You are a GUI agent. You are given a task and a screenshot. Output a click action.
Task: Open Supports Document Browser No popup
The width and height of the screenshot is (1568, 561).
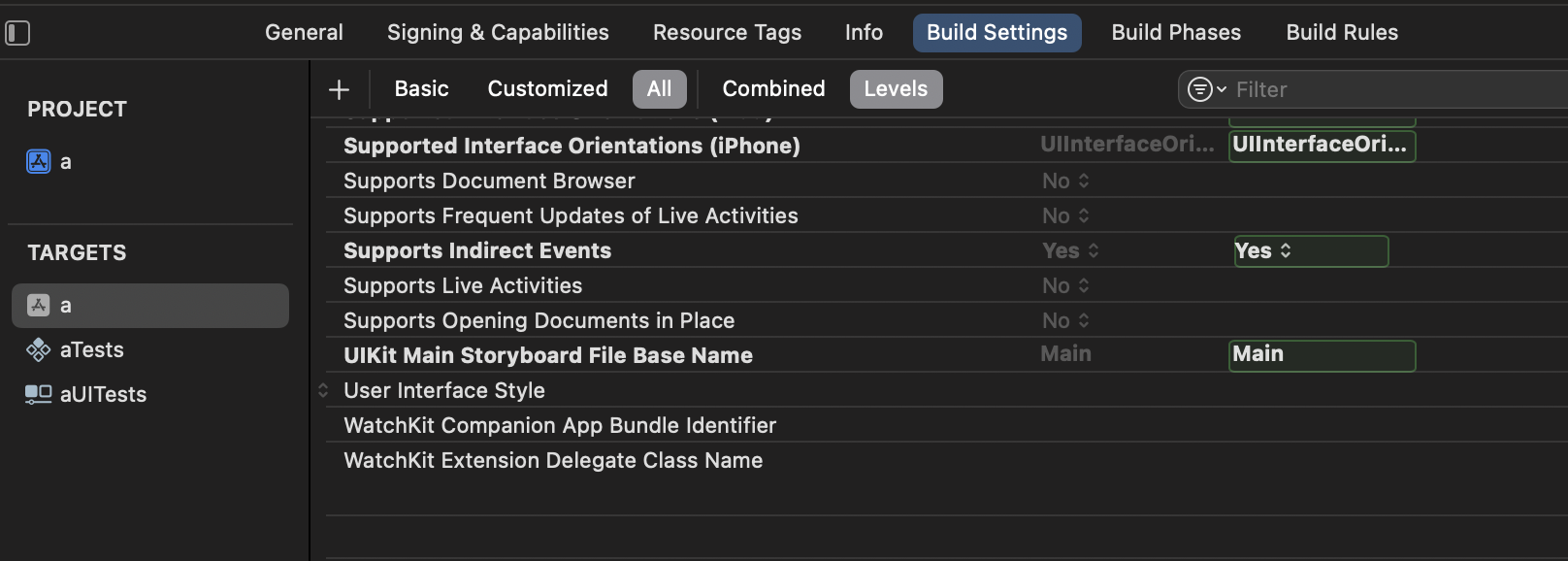(1065, 181)
